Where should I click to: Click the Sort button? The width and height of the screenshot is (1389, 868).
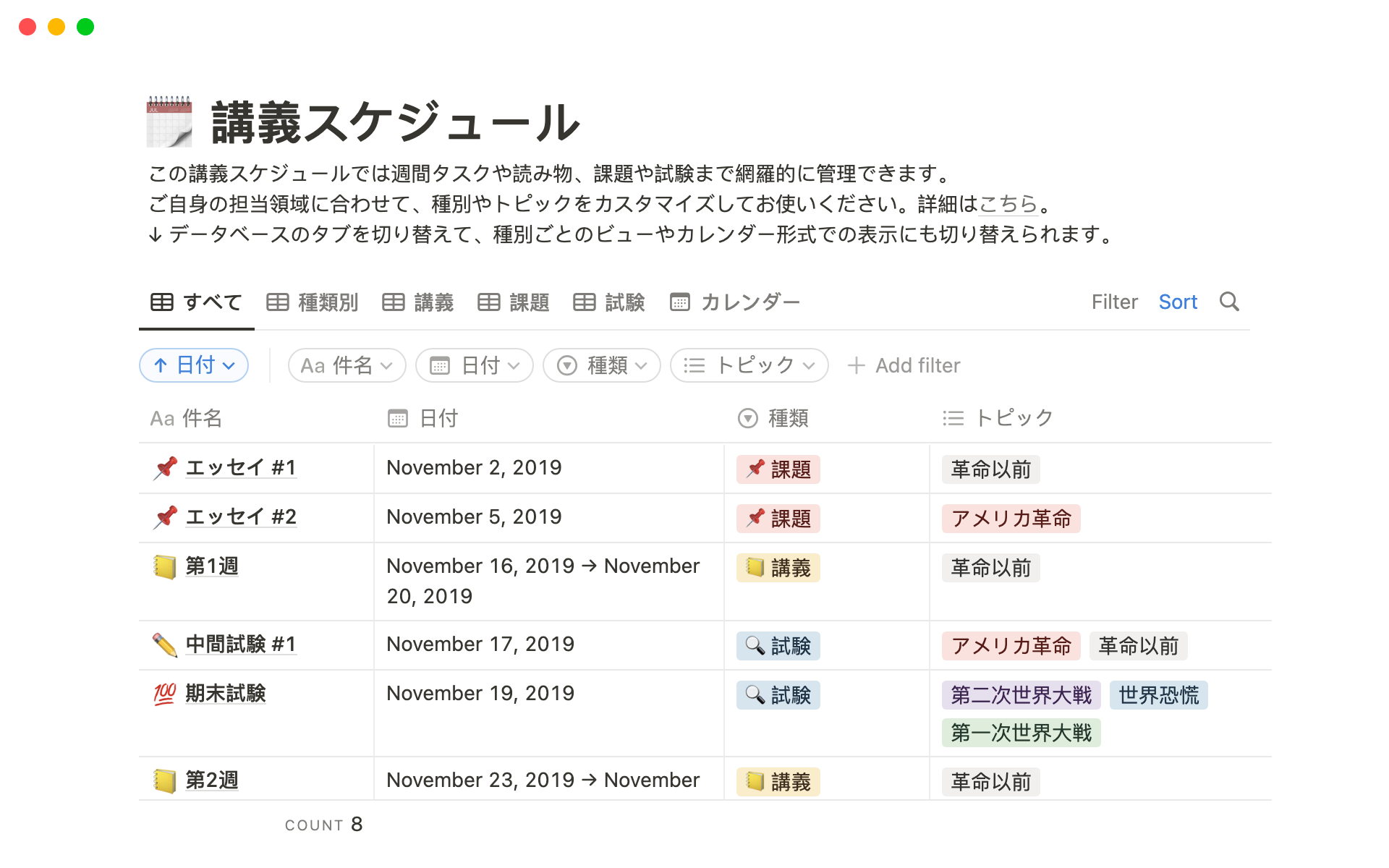pos(1178,302)
